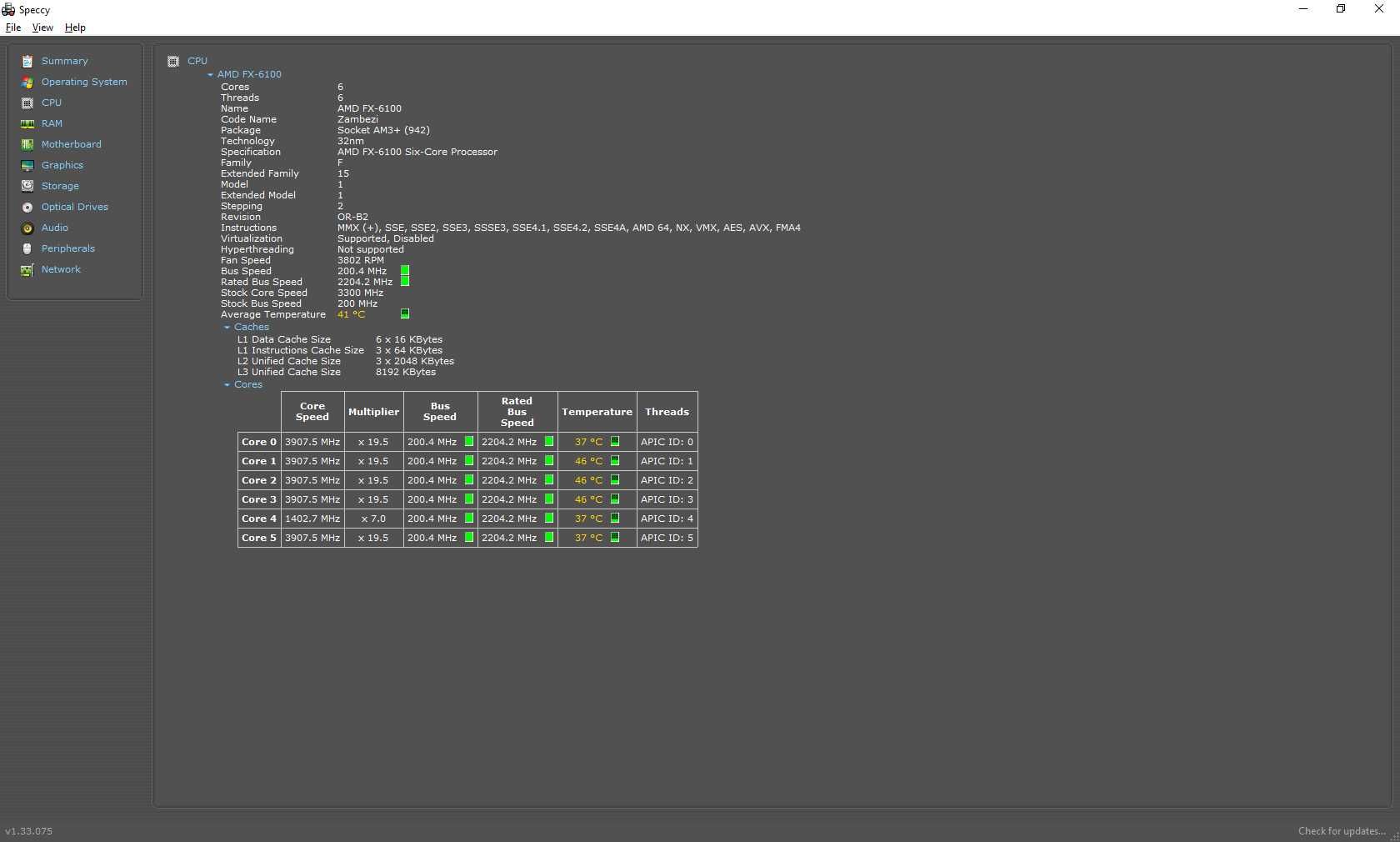Viewport: 1400px width, 842px height.
Task: Click the Rated Bus Speed green indicator
Action: point(405,282)
